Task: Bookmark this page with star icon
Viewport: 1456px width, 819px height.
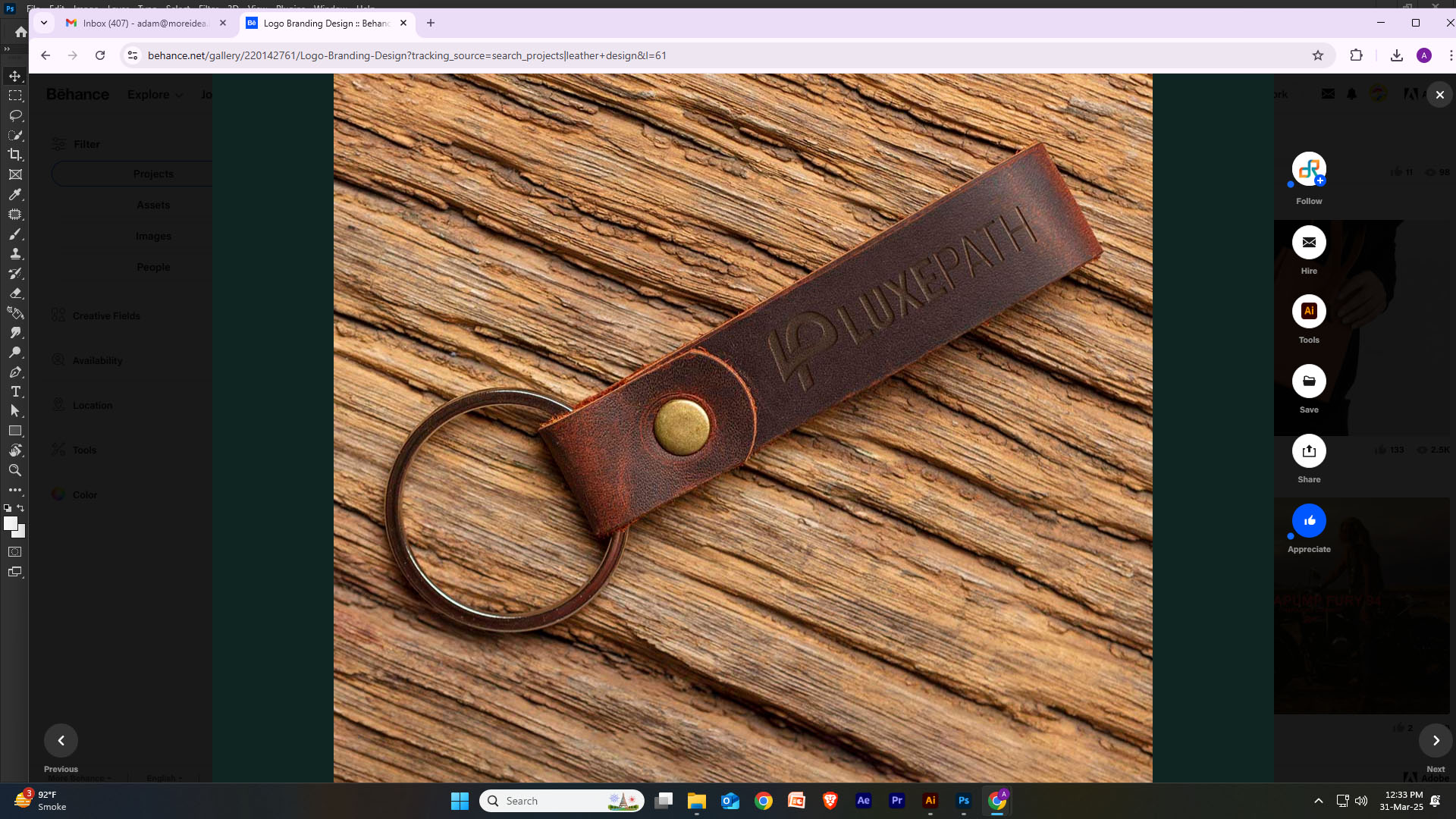Action: click(1318, 55)
